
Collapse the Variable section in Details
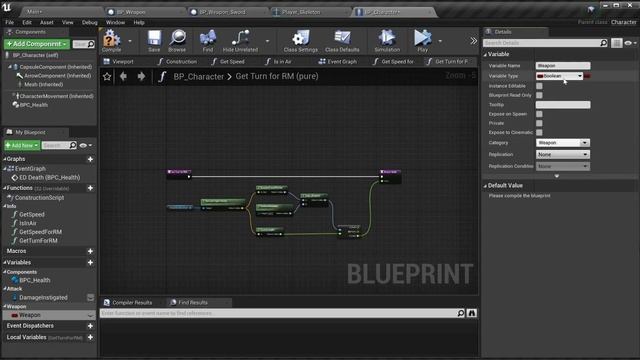click(x=485, y=54)
